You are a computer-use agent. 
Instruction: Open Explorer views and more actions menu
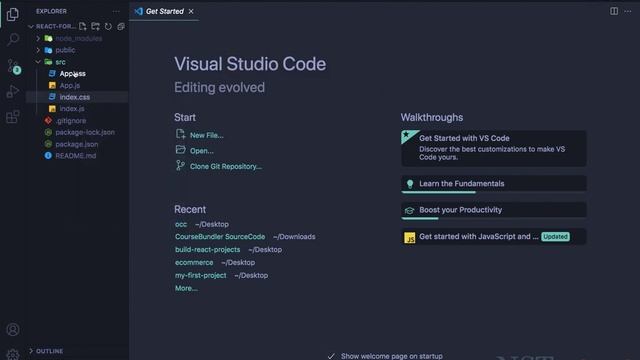pyautogui.click(x=116, y=11)
